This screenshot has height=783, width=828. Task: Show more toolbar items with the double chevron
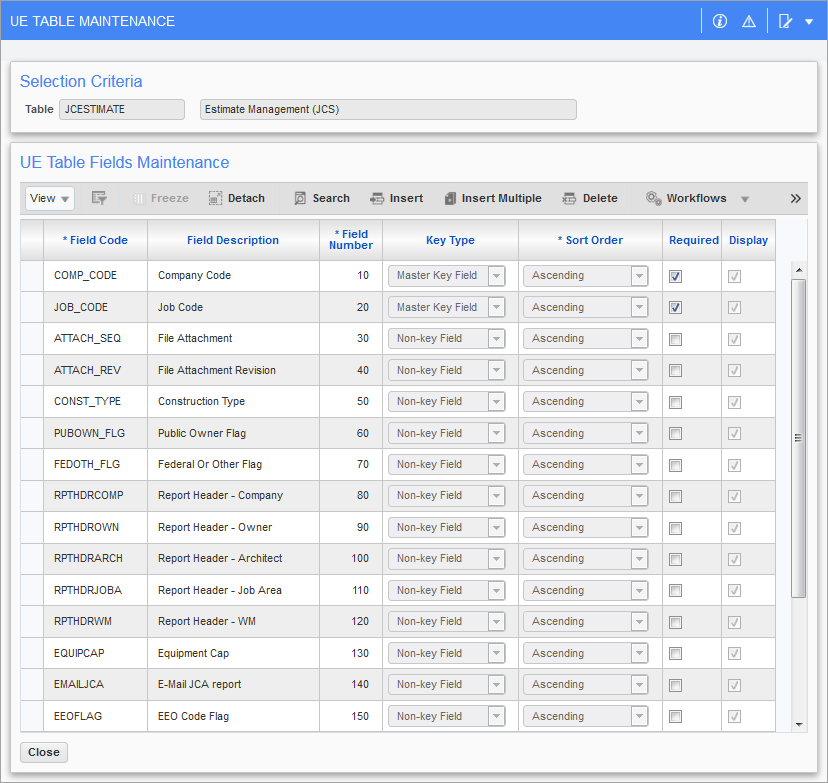795,199
